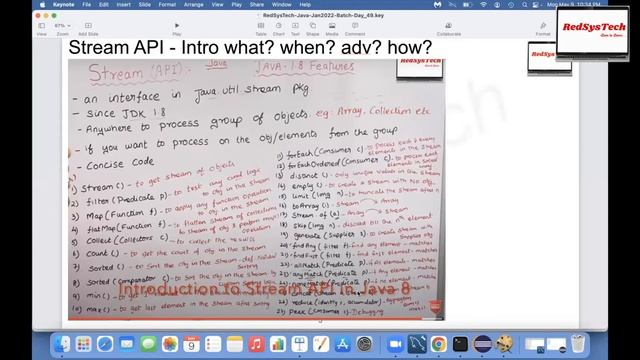
Task: Open Spotlight search from menu bar
Action: (524, 4)
